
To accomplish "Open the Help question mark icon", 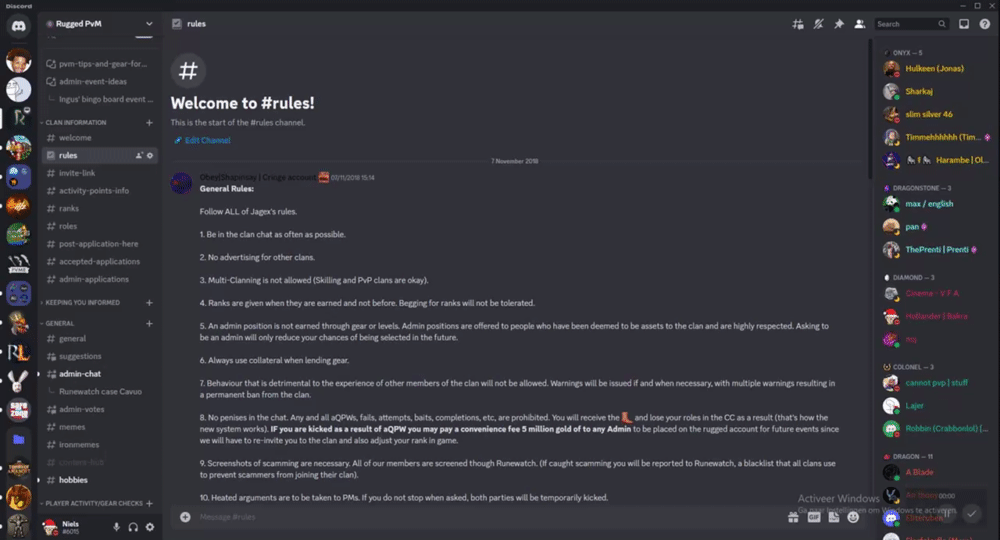I will (x=985, y=24).
